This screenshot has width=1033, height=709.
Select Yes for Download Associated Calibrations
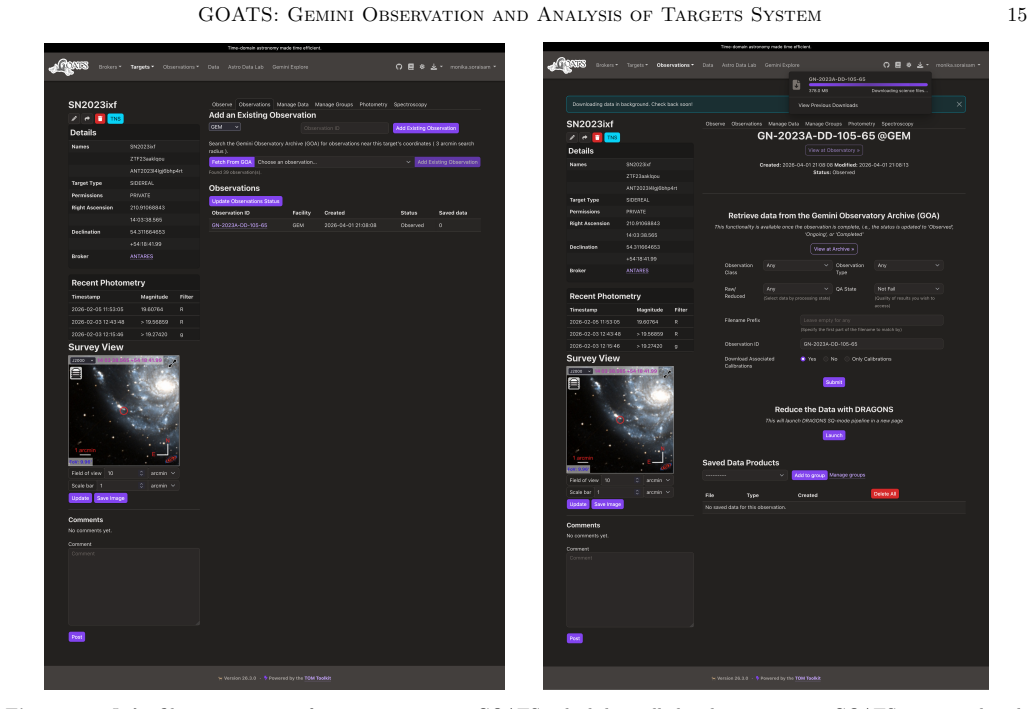tap(802, 359)
